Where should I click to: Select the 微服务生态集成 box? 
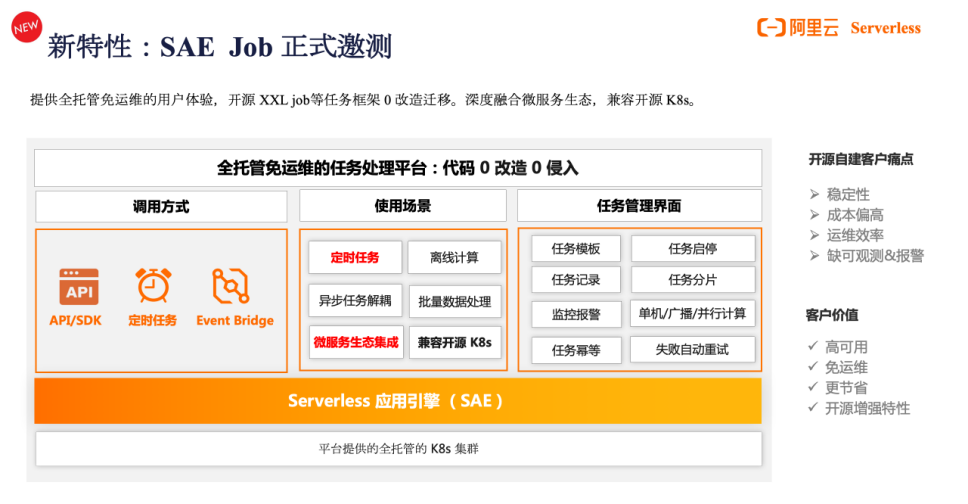356,342
